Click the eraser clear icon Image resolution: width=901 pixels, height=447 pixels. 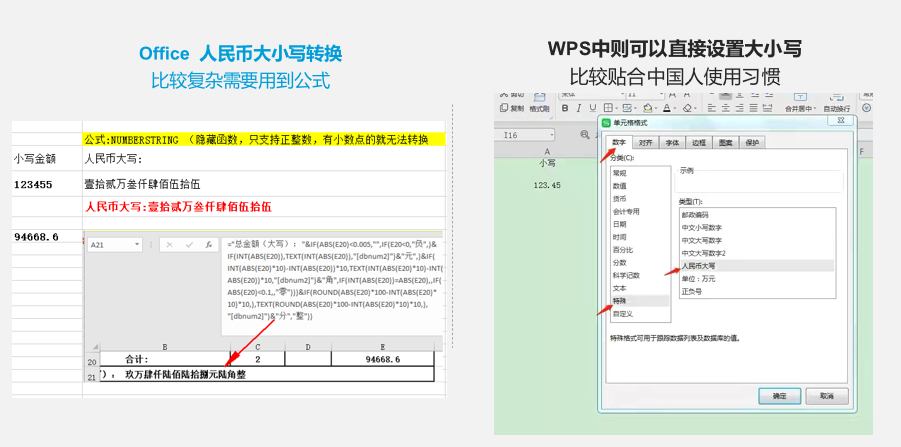click(x=686, y=108)
